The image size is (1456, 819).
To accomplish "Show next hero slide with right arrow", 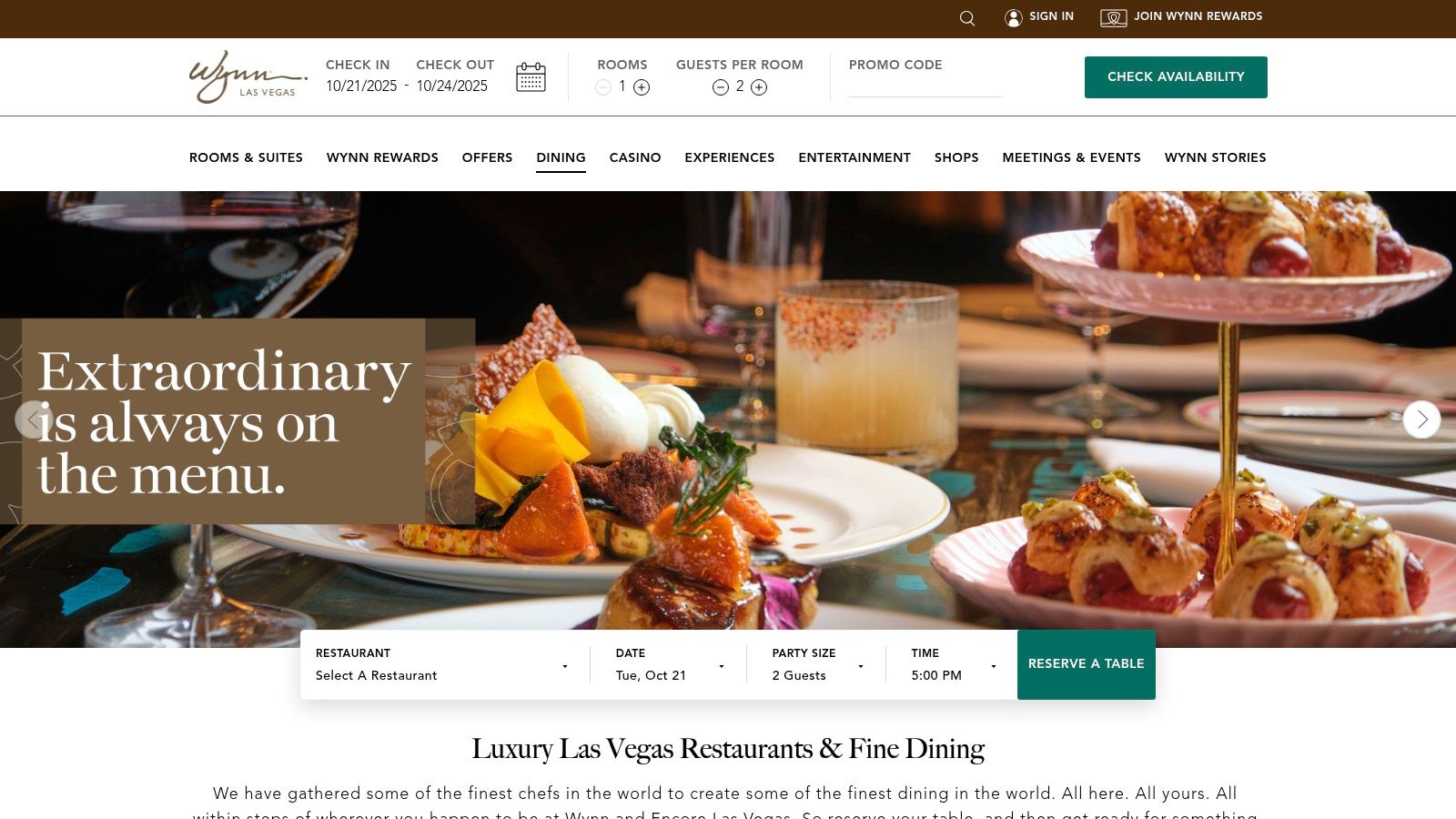I will coord(1421,420).
